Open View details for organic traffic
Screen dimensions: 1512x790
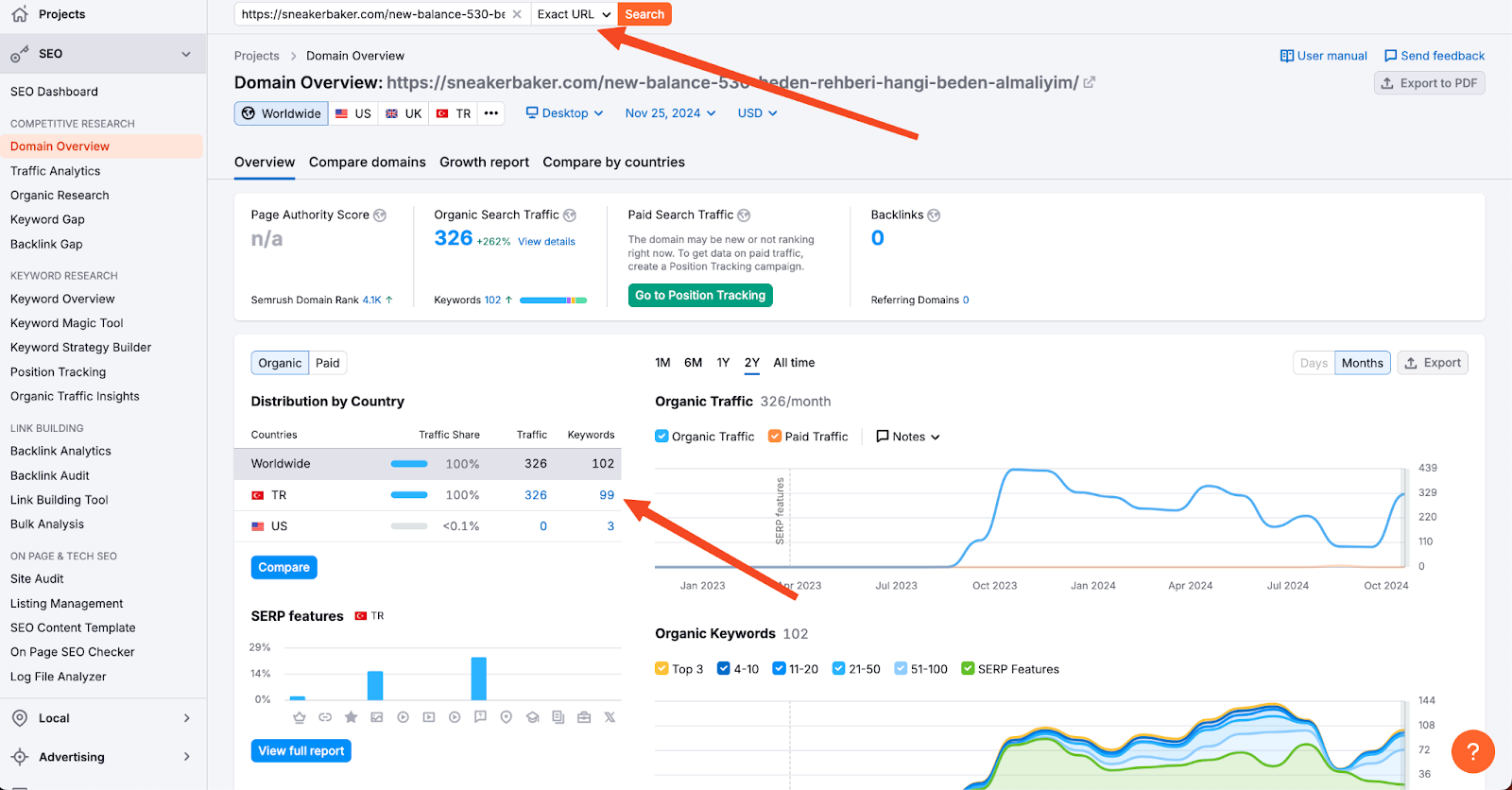point(546,242)
